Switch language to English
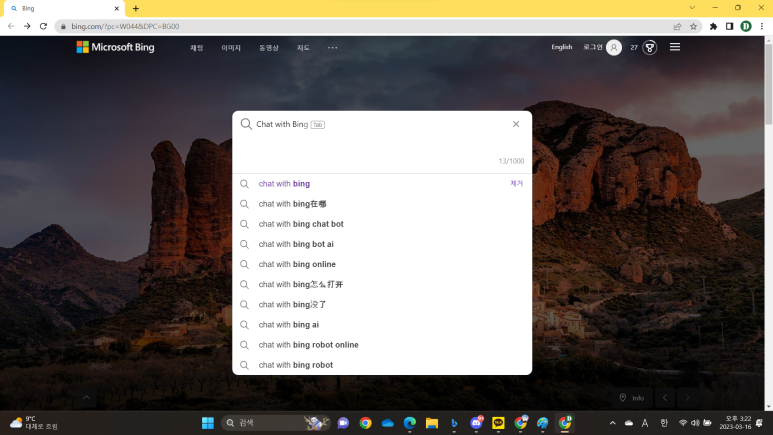The width and height of the screenshot is (773, 435). pos(562,47)
